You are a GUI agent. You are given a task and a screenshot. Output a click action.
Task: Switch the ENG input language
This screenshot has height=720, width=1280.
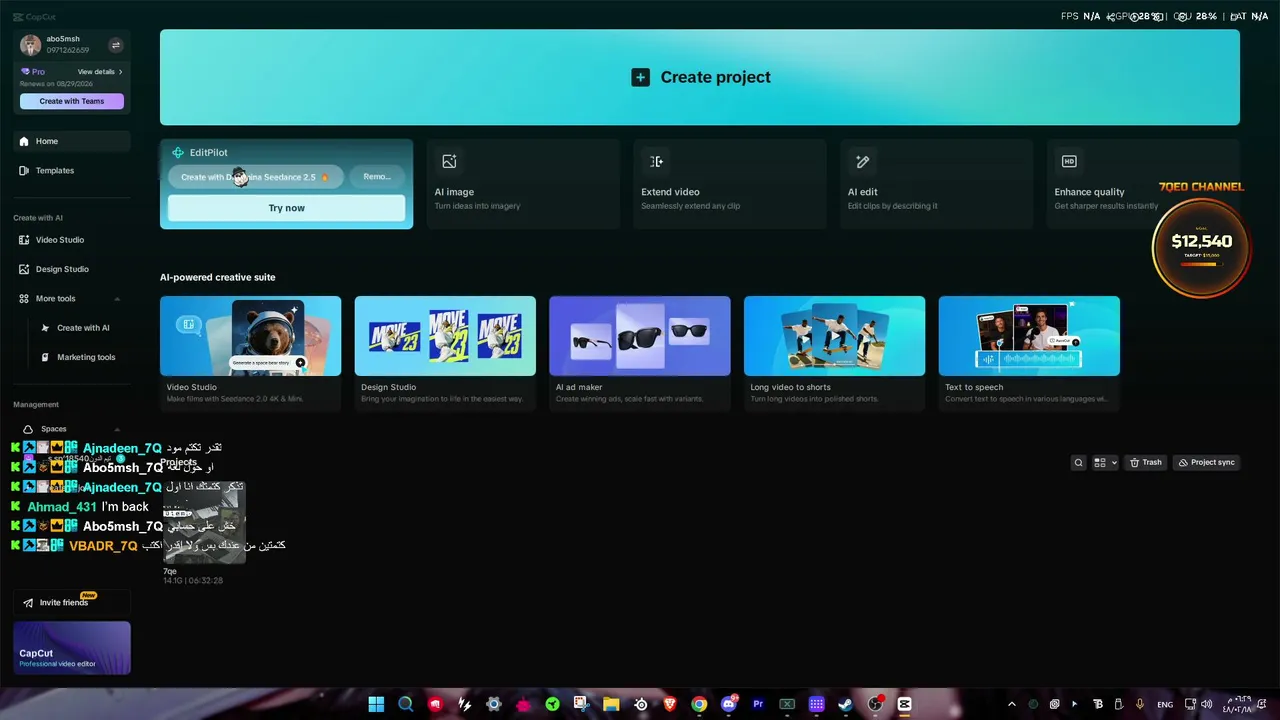pos(1165,704)
